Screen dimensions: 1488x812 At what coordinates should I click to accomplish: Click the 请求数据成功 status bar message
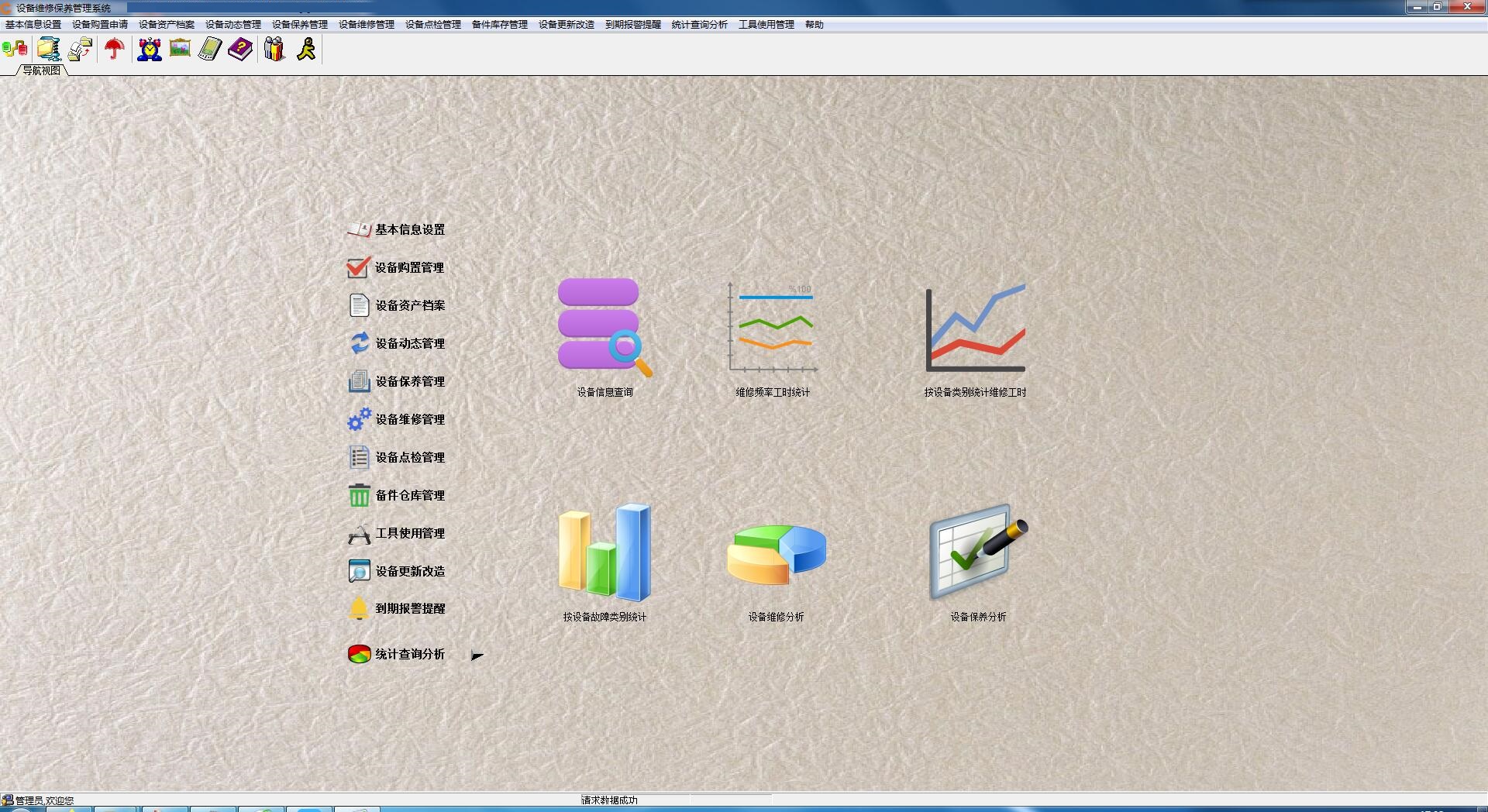[609, 800]
